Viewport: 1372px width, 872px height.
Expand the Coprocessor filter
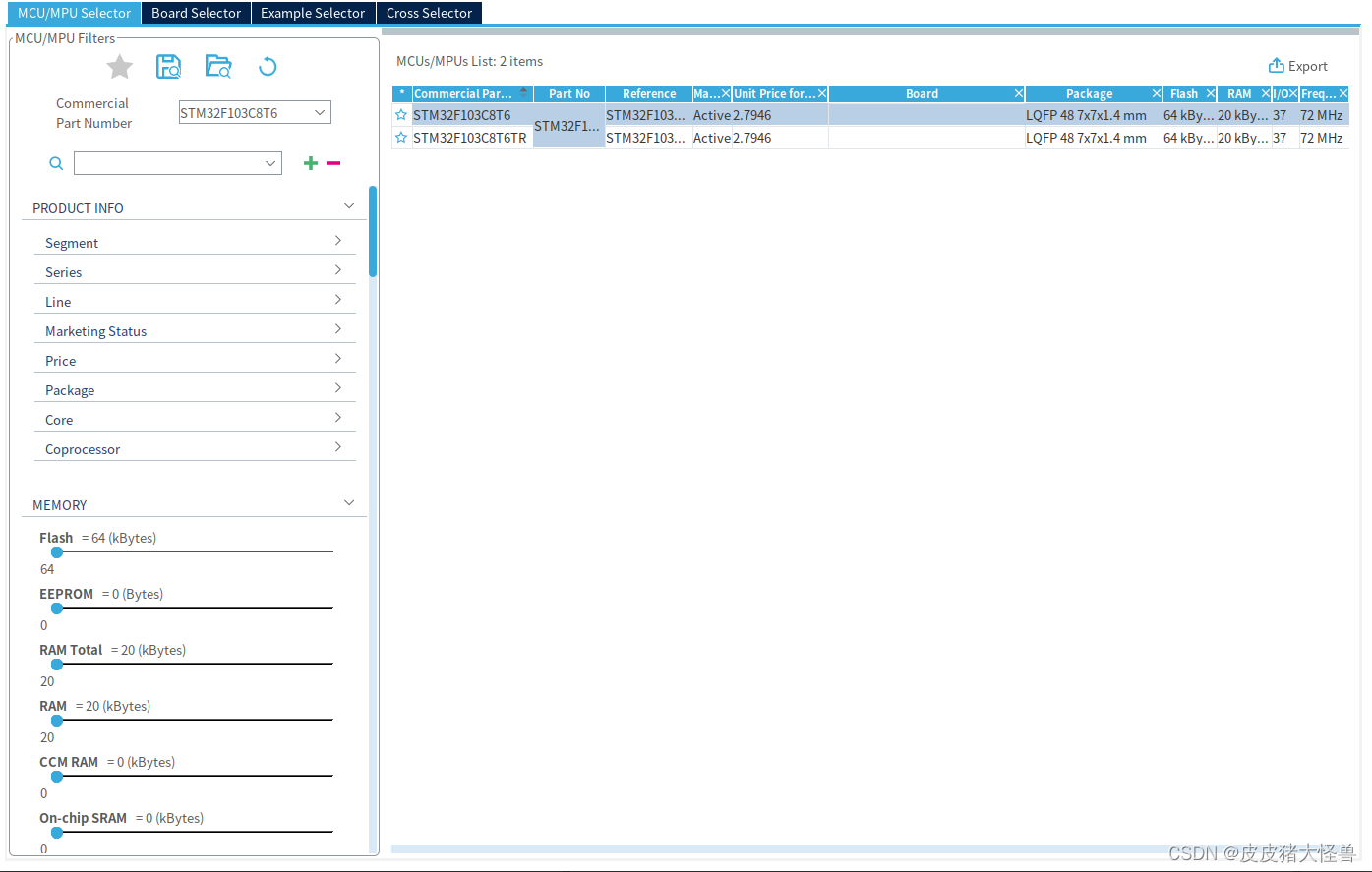tap(195, 448)
